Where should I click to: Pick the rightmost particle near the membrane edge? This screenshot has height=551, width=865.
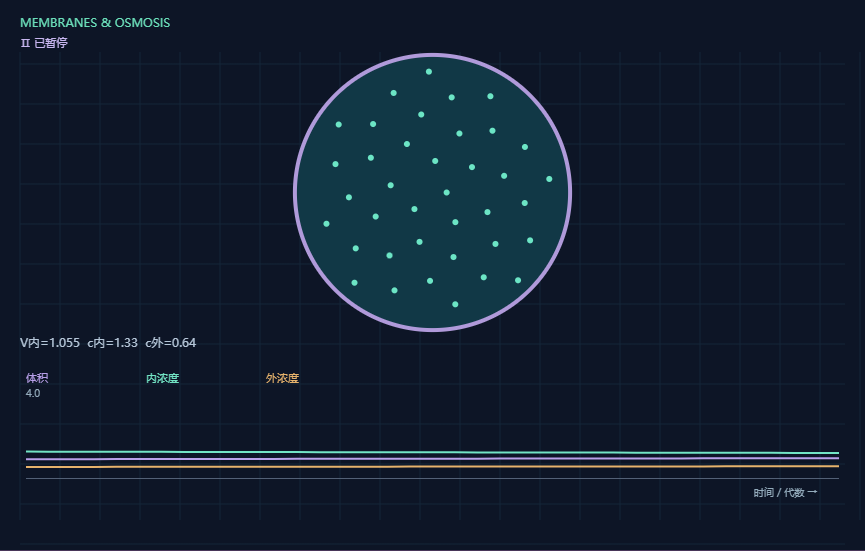pos(549,179)
